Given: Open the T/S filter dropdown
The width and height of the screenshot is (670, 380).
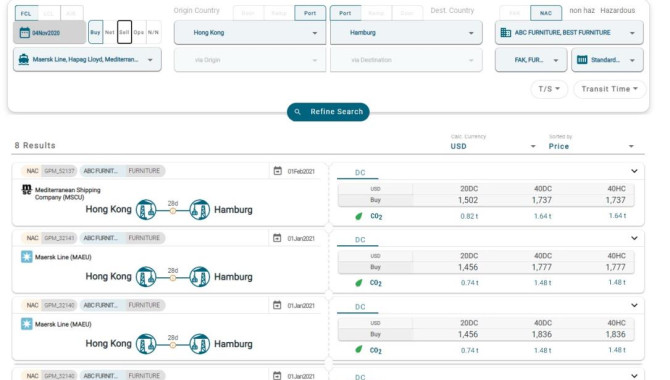Looking at the screenshot, I should (x=549, y=89).
